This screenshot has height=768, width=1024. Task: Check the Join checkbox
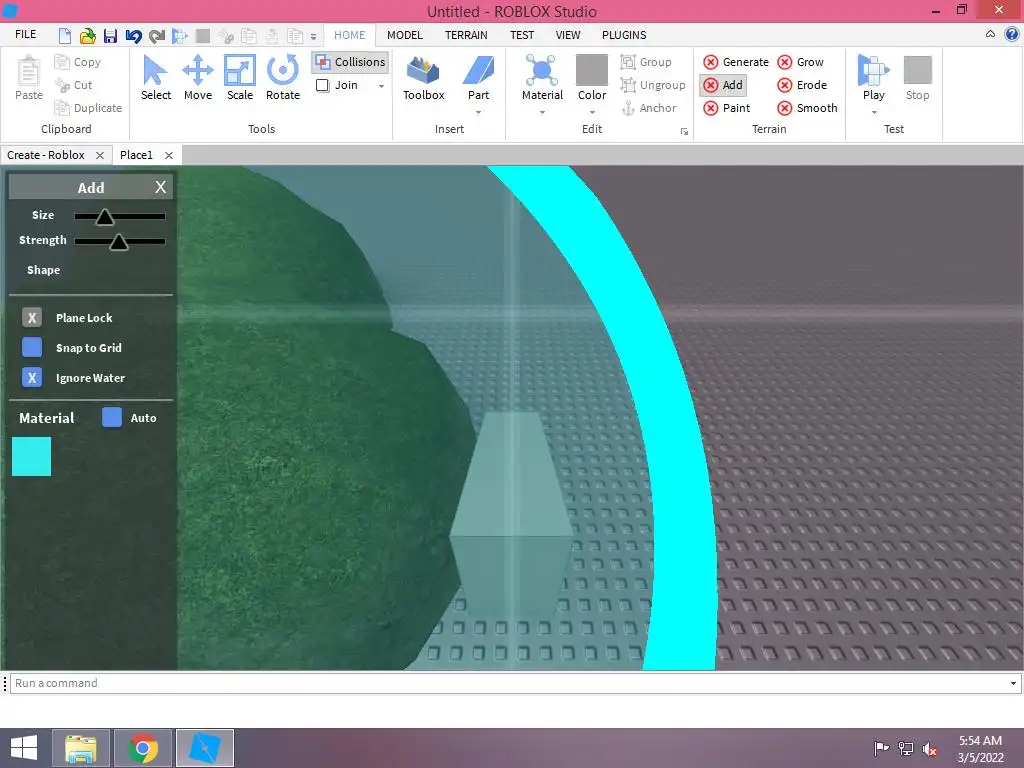click(323, 85)
